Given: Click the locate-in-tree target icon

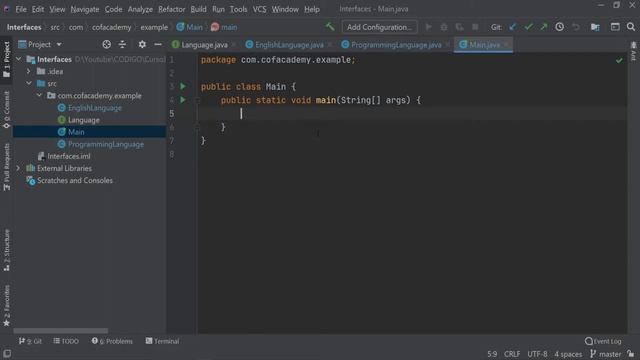Looking at the screenshot, I should click(x=107, y=44).
